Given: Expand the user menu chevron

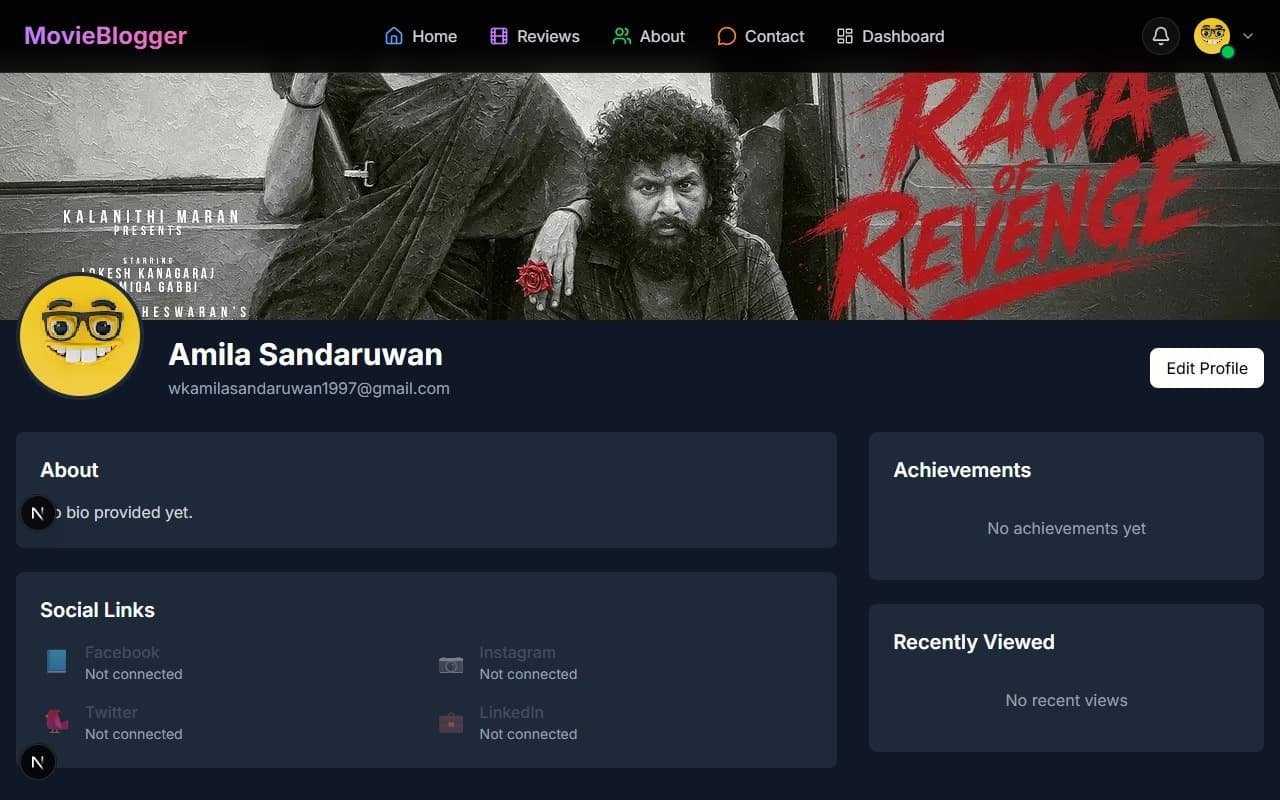Looking at the screenshot, I should pyautogui.click(x=1248, y=36).
